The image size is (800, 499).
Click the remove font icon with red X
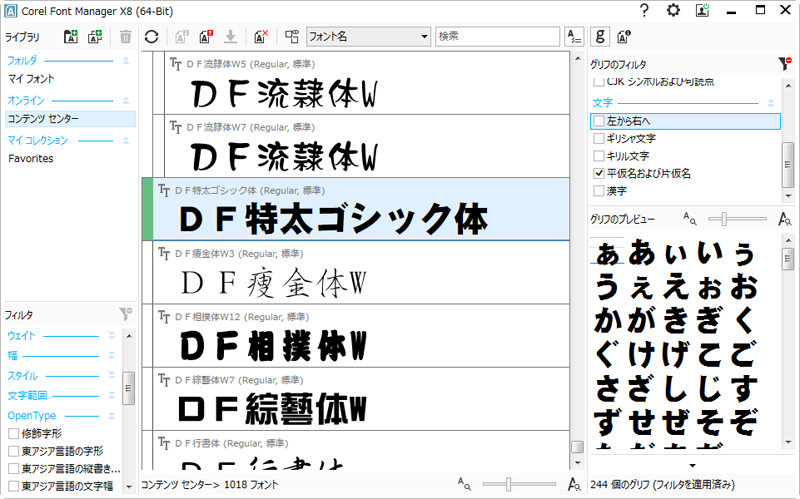(261, 37)
